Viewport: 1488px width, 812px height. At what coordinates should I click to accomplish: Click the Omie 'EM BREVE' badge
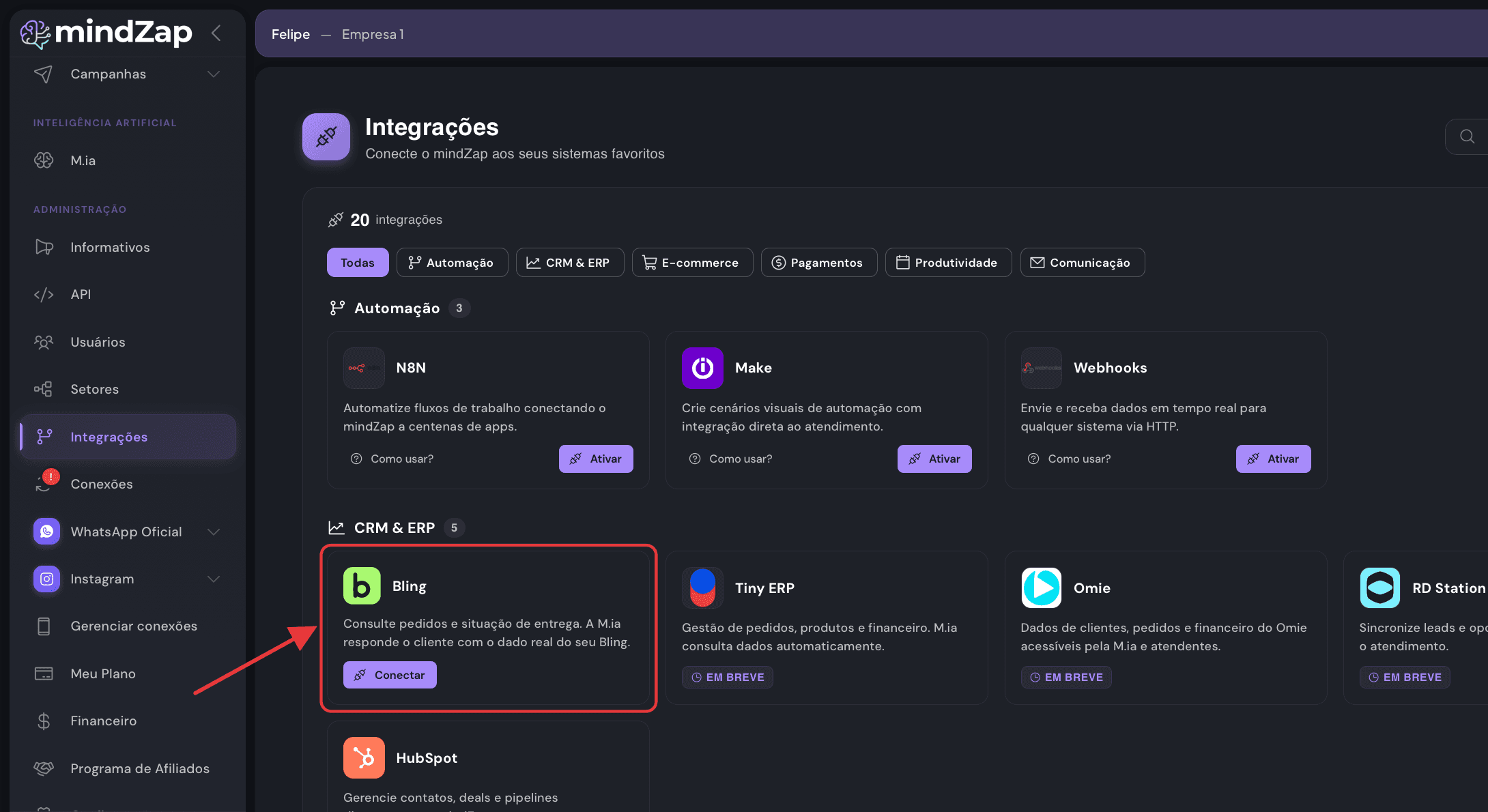coord(1065,677)
